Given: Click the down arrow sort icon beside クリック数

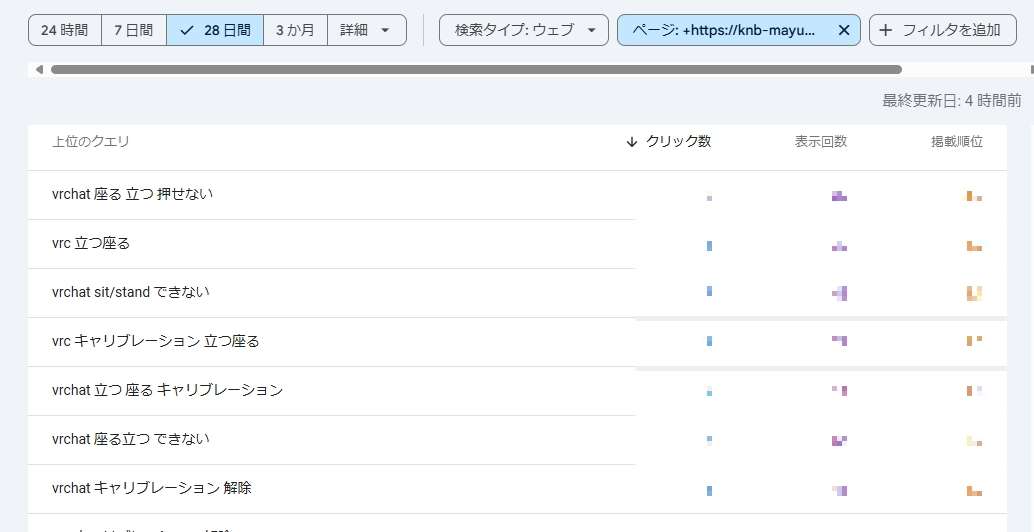Looking at the screenshot, I should [x=631, y=142].
